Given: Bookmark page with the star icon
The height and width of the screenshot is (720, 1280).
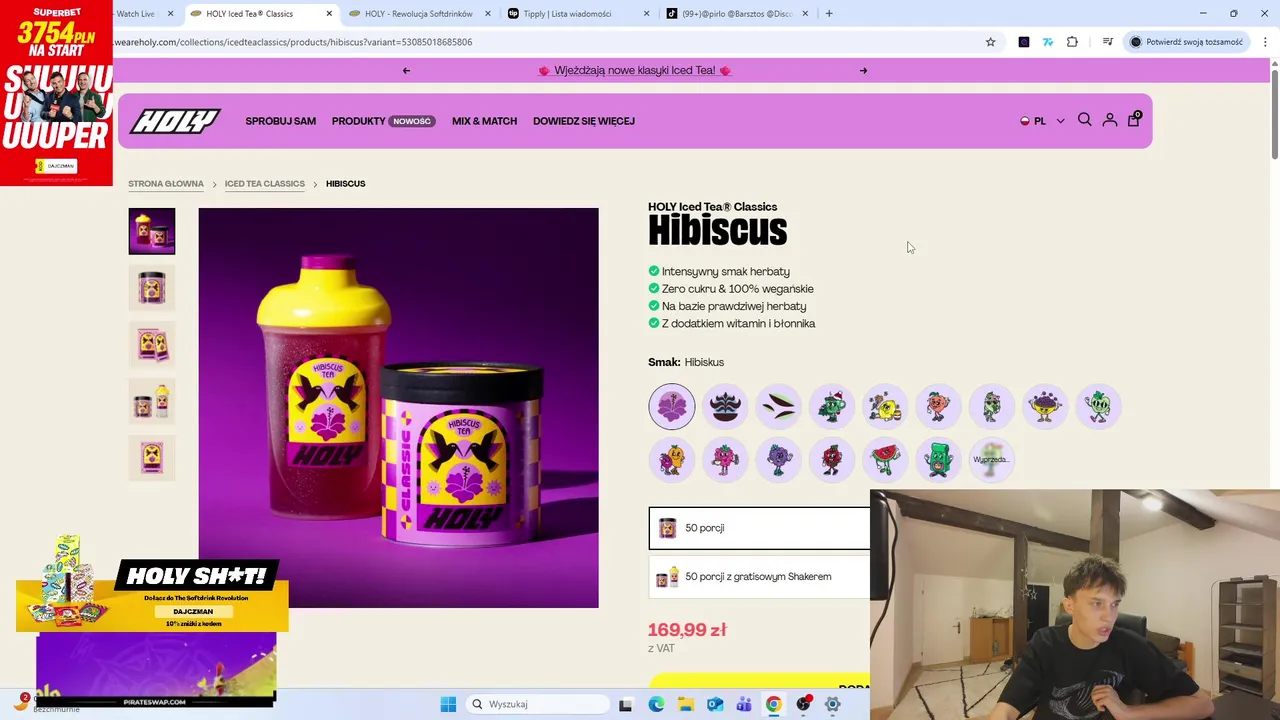Looking at the screenshot, I should (x=990, y=42).
